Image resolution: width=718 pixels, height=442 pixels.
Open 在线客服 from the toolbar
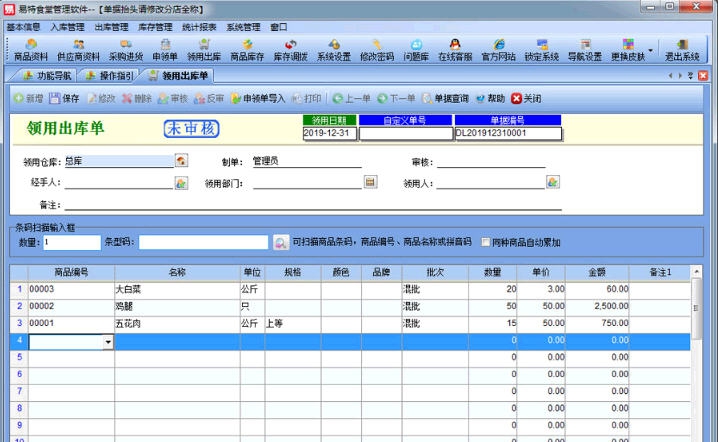[x=456, y=50]
